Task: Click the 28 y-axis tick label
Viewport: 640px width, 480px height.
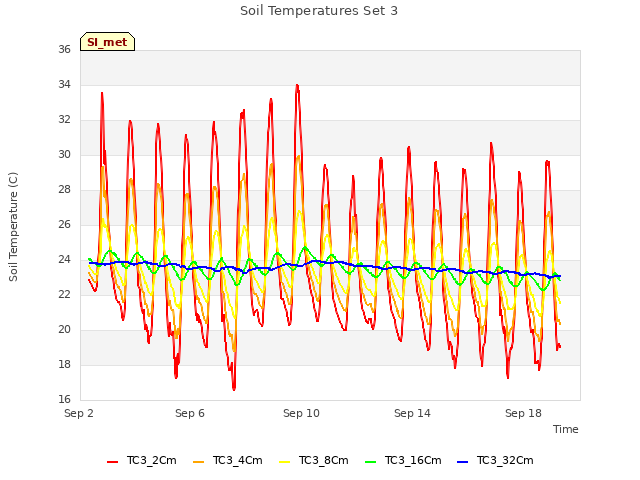Action: pyautogui.click(x=64, y=189)
